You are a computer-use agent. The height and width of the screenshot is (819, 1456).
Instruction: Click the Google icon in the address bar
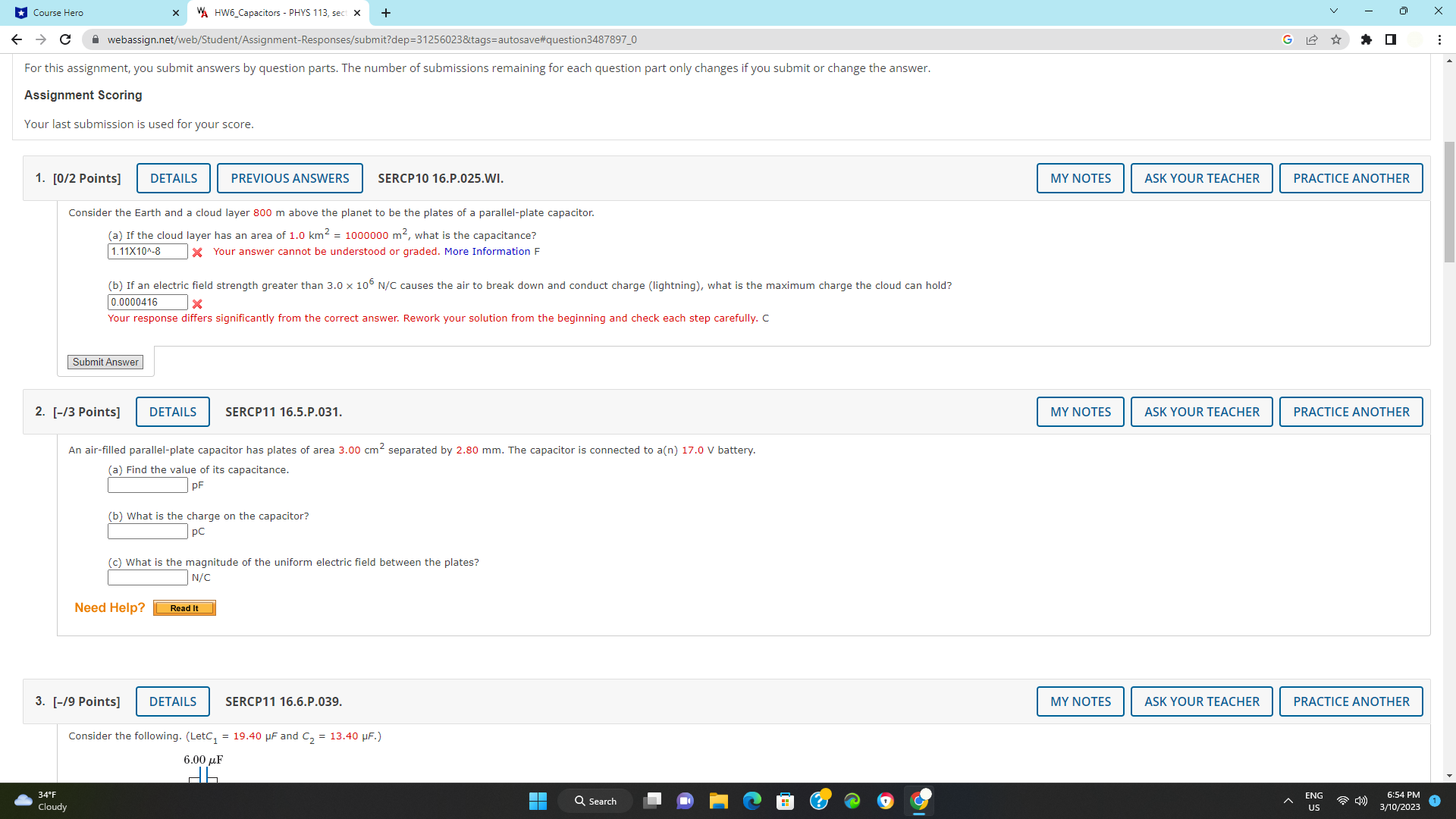click(1288, 39)
